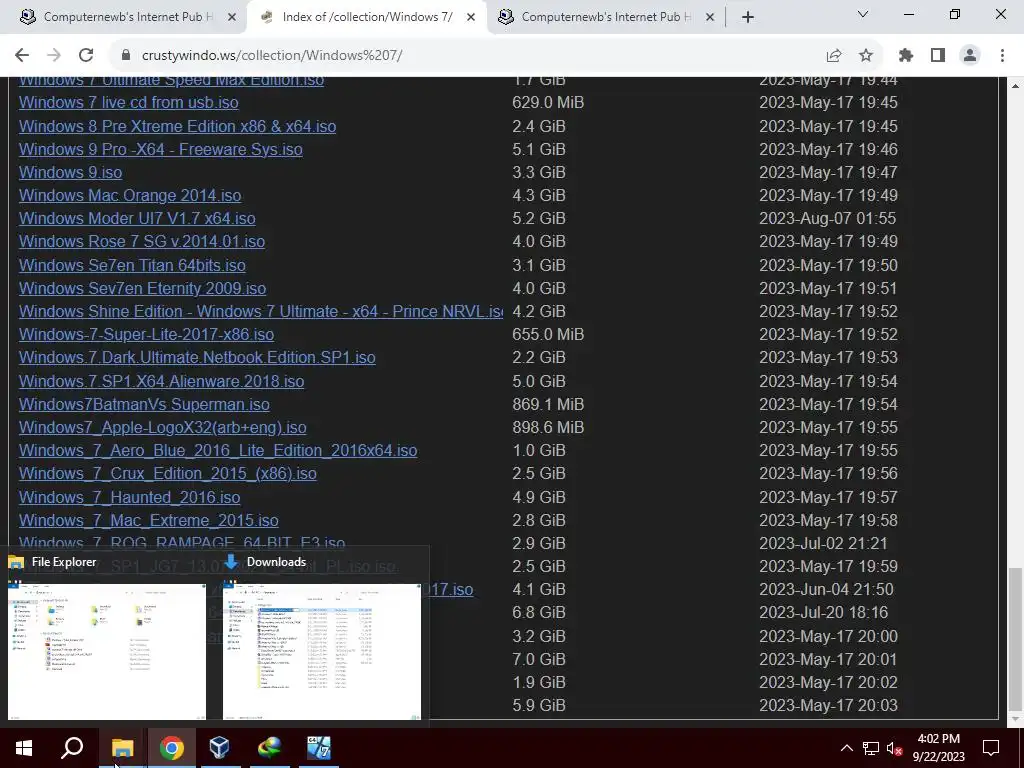Close the third Computernewb's Internet Pub tab
Screen dimensions: 1024x768
(x=710, y=18)
